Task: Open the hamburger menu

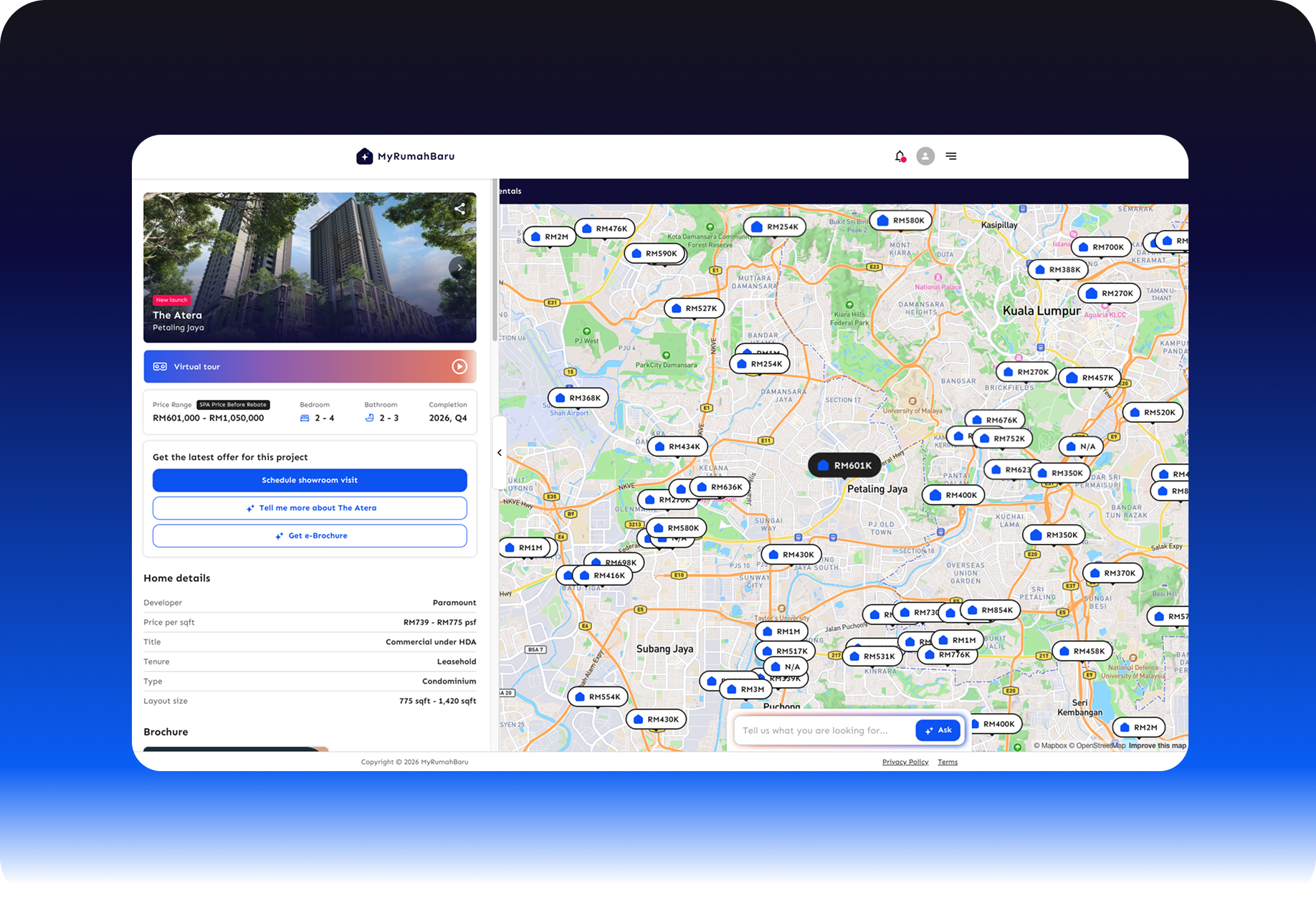Action: (x=951, y=156)
